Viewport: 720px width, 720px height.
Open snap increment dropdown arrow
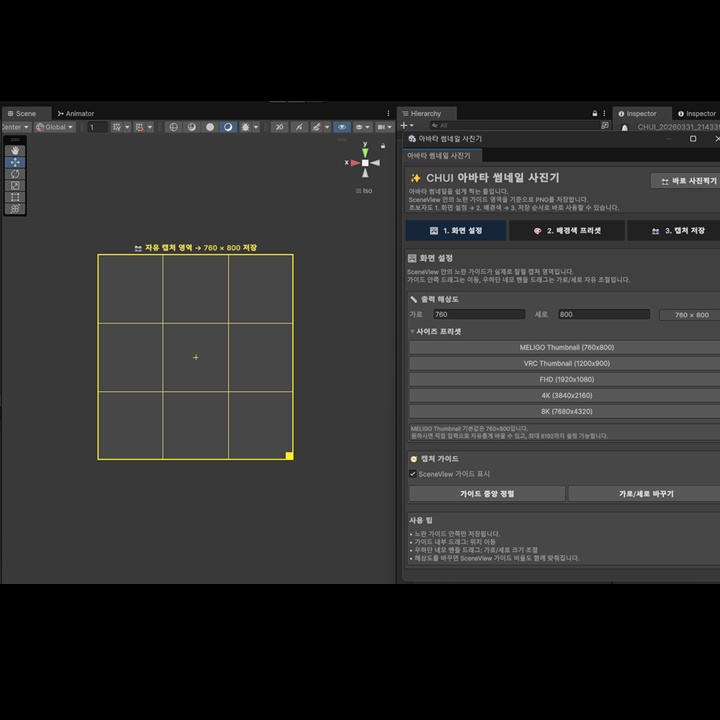pyautogui.click(x=150, y=127)
